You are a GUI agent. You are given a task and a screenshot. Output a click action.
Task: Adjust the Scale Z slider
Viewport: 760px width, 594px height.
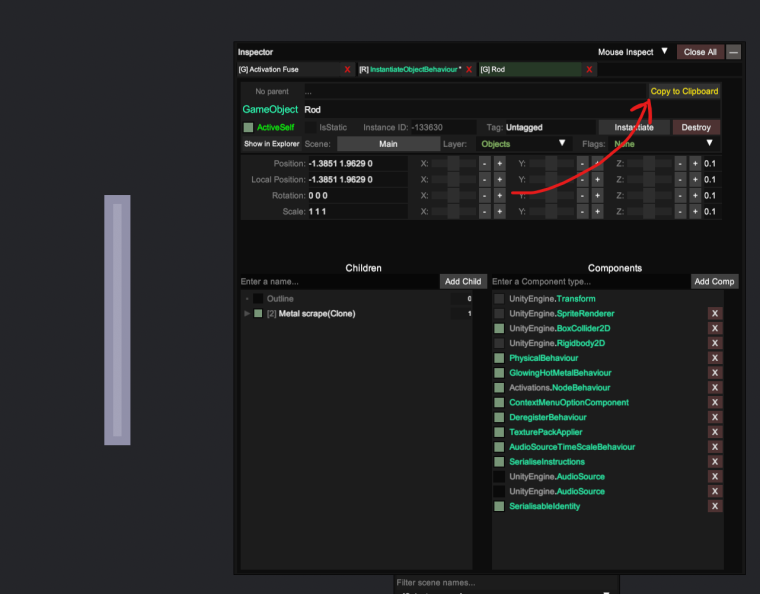click(x=649, y=212)
